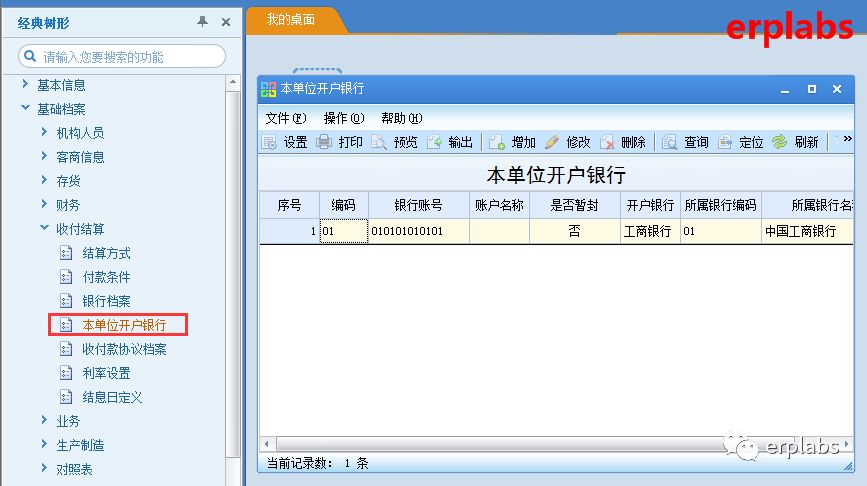Click document icon beside 结息日定义
The width and height of the screenshot is (867, 486).
pos(66,397)
